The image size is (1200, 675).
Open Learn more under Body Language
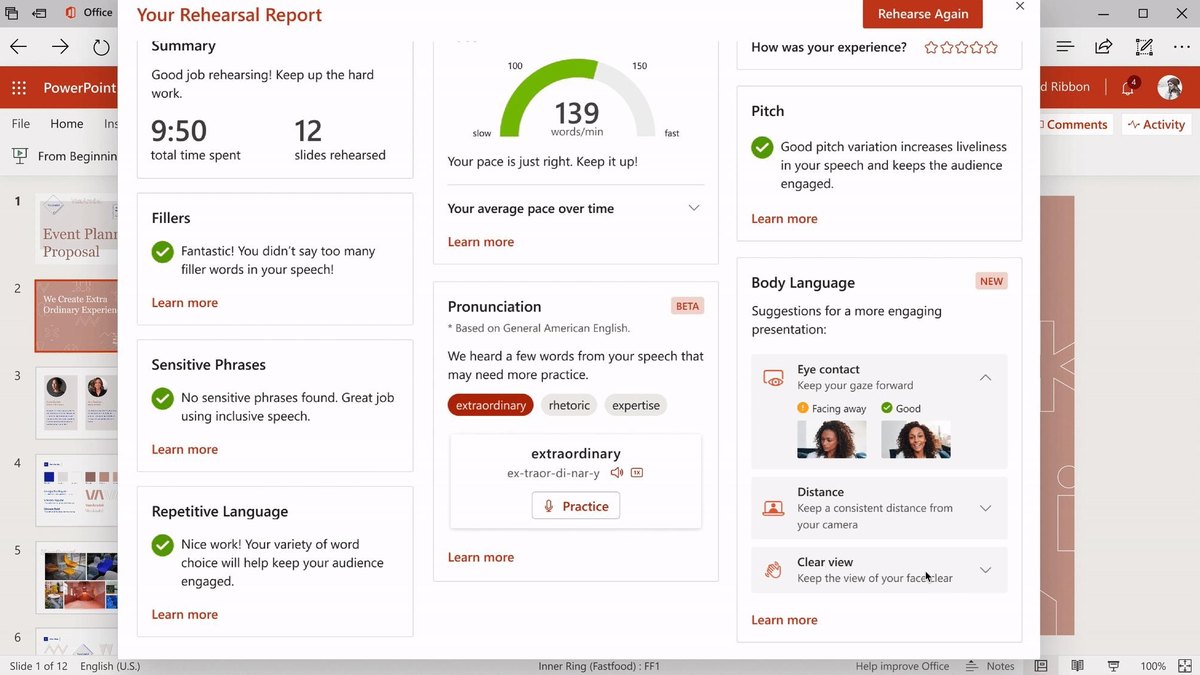(x=784, y=619)
